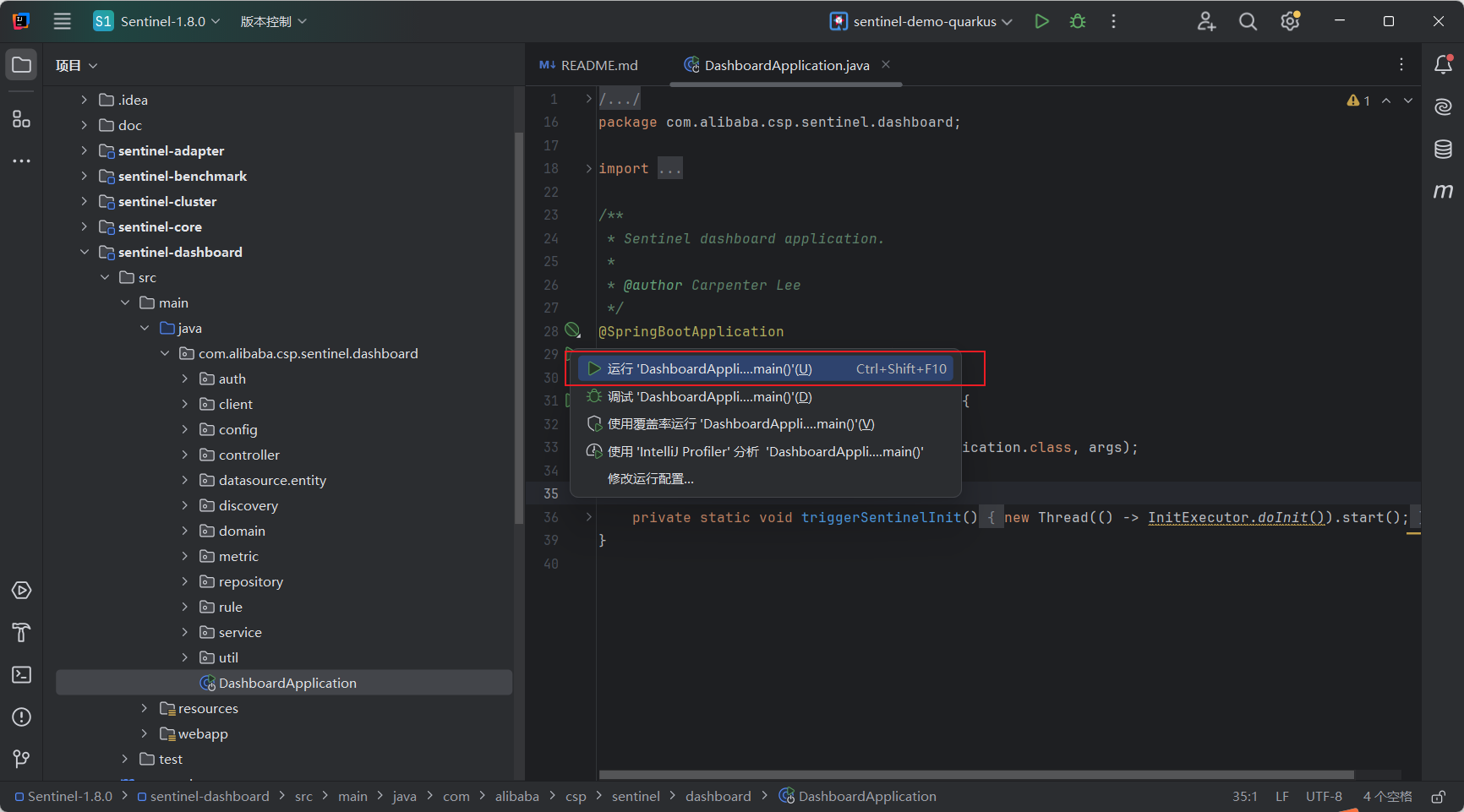The image size is (1464, 812).
Task: Expand the controller package
Action: click(x=185, y=455)
